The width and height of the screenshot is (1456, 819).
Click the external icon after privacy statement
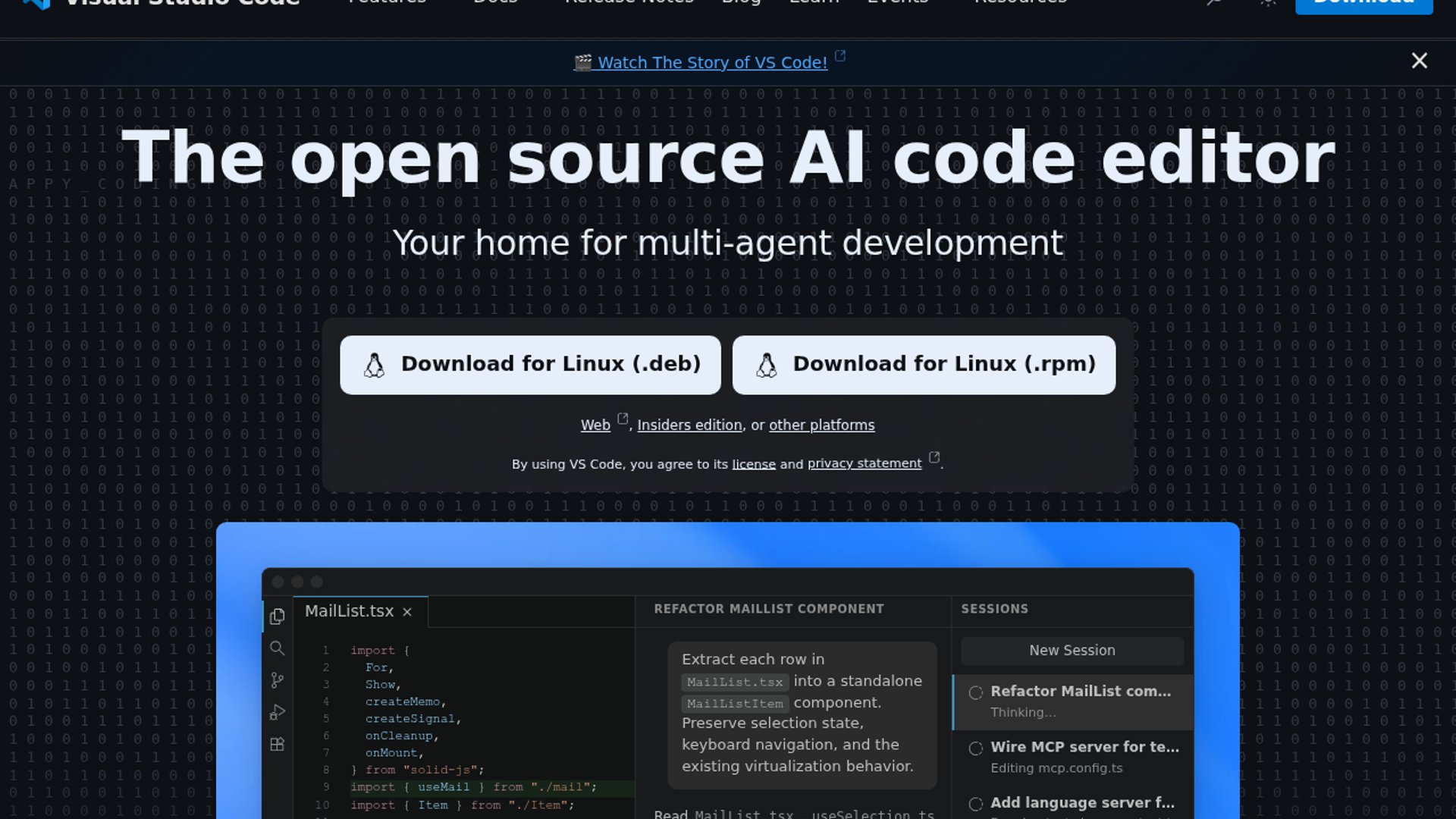(934, 457)
